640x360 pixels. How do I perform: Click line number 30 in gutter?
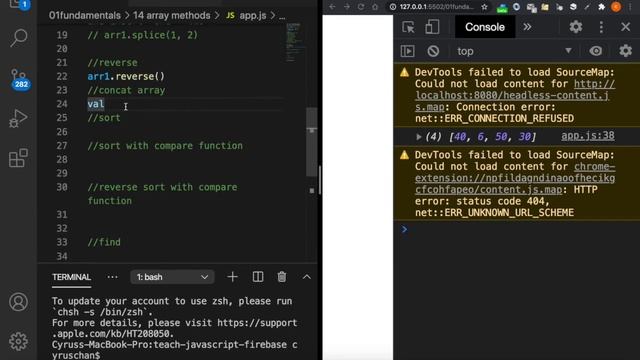(x=62, y=187)
